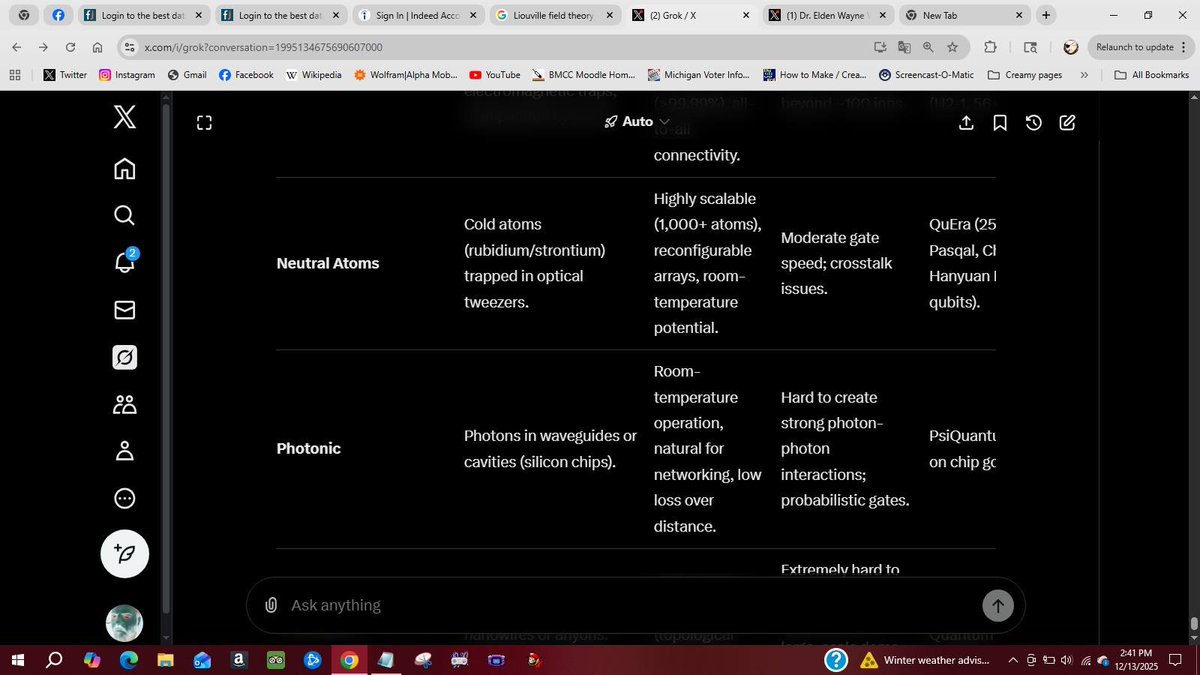Click Relaunch to update button
This screenshot has width=1200, height=675.
(1134, 47)
